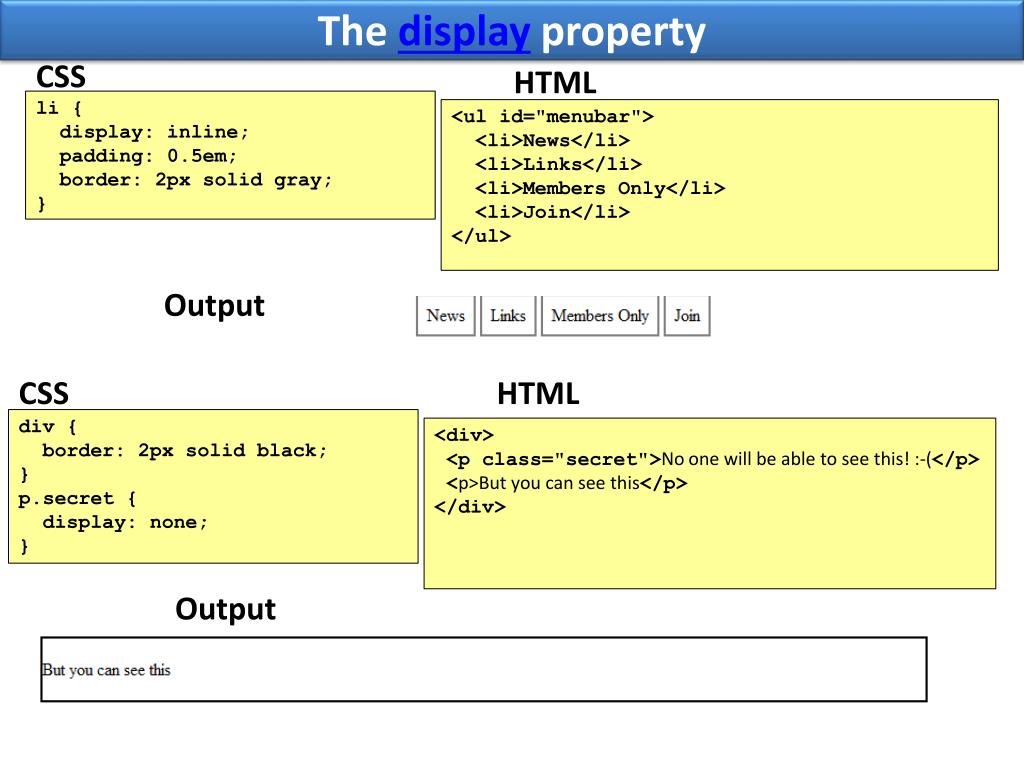The height and width of the screenshot is (768, 1024).
Task: Click the closing '</ul>' tag
Action: 481,236
